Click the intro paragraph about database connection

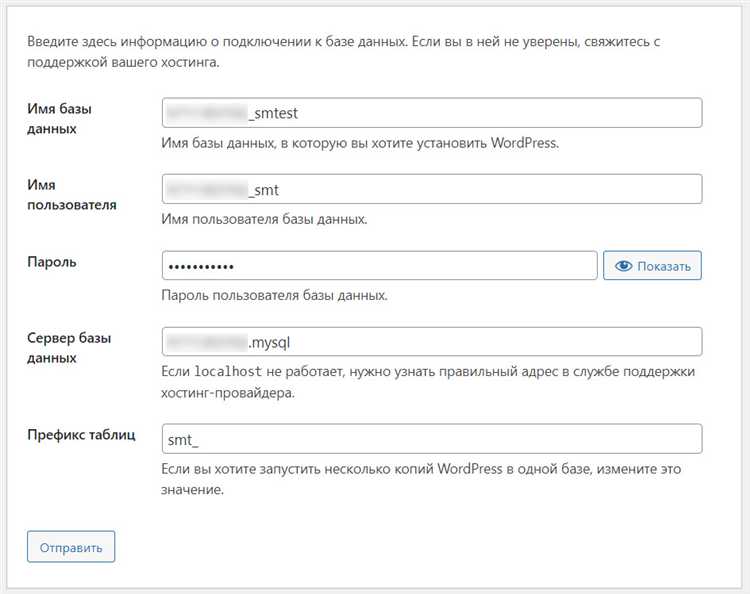coord(343,52)
